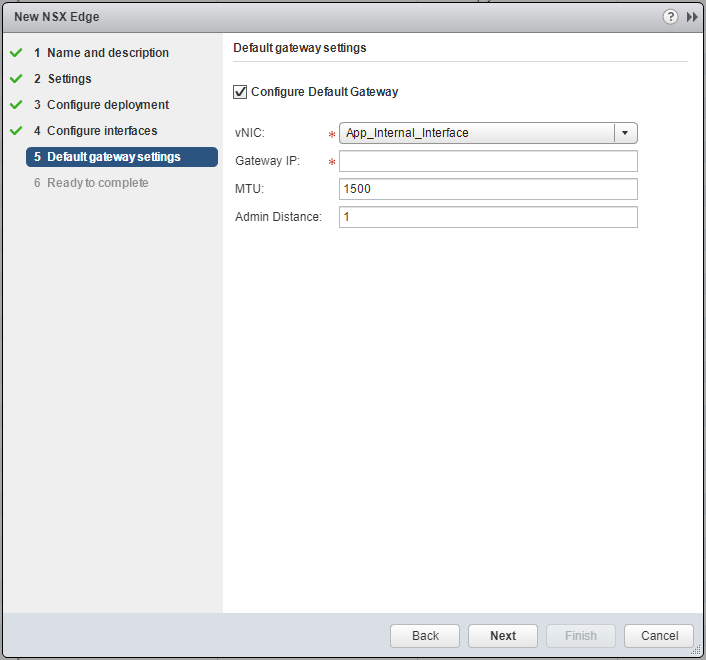Go to step 1 Name and description
The width and height of the screenshot is (706, 660).
pos(107,53)
